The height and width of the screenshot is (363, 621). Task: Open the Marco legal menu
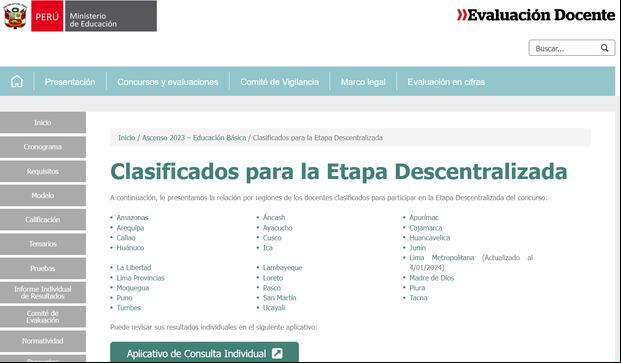[363, 82]
